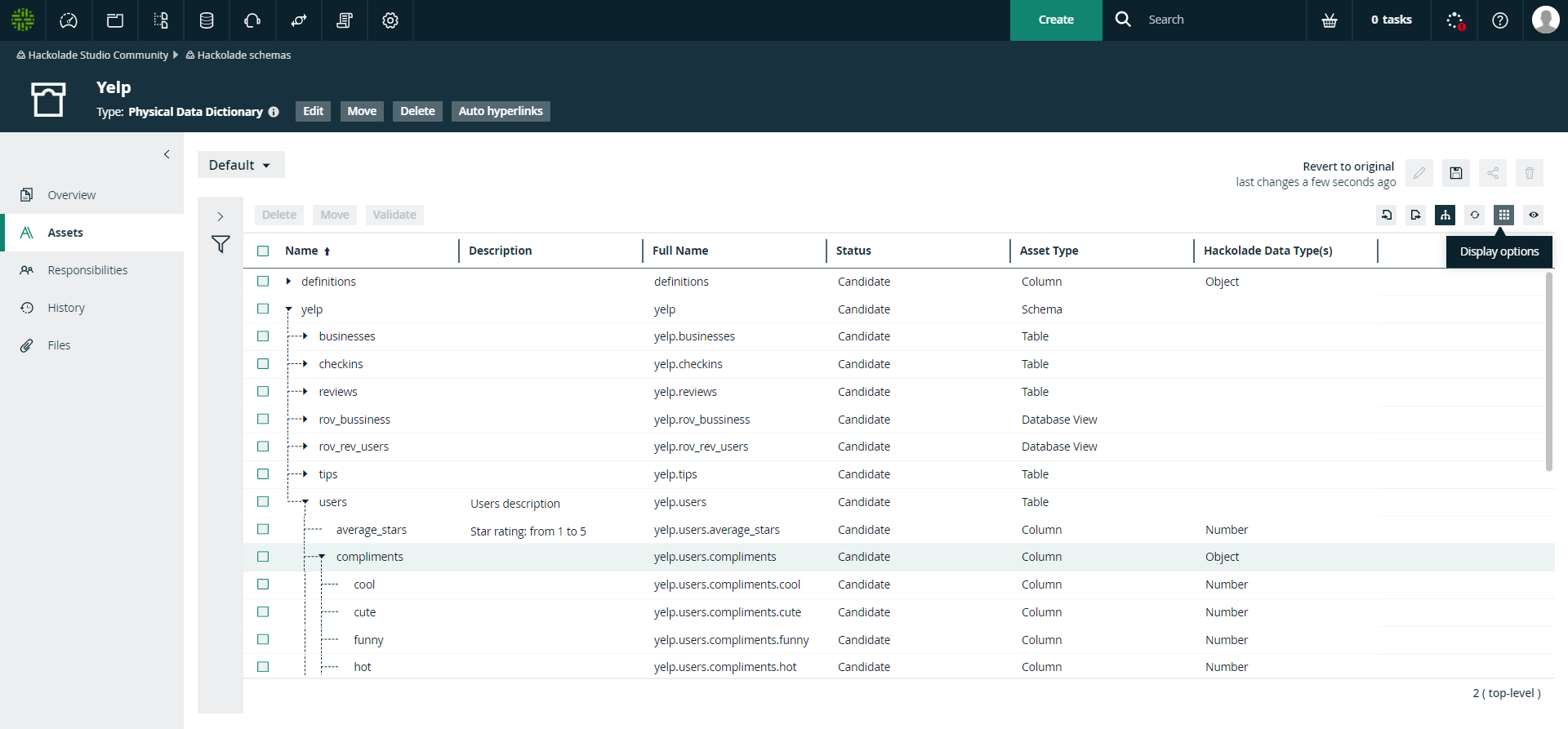Image resolution: width=1568 pixels, height=729 pixels.
Task: Check the box for the yelp schema row
Action: coord(263,309)
